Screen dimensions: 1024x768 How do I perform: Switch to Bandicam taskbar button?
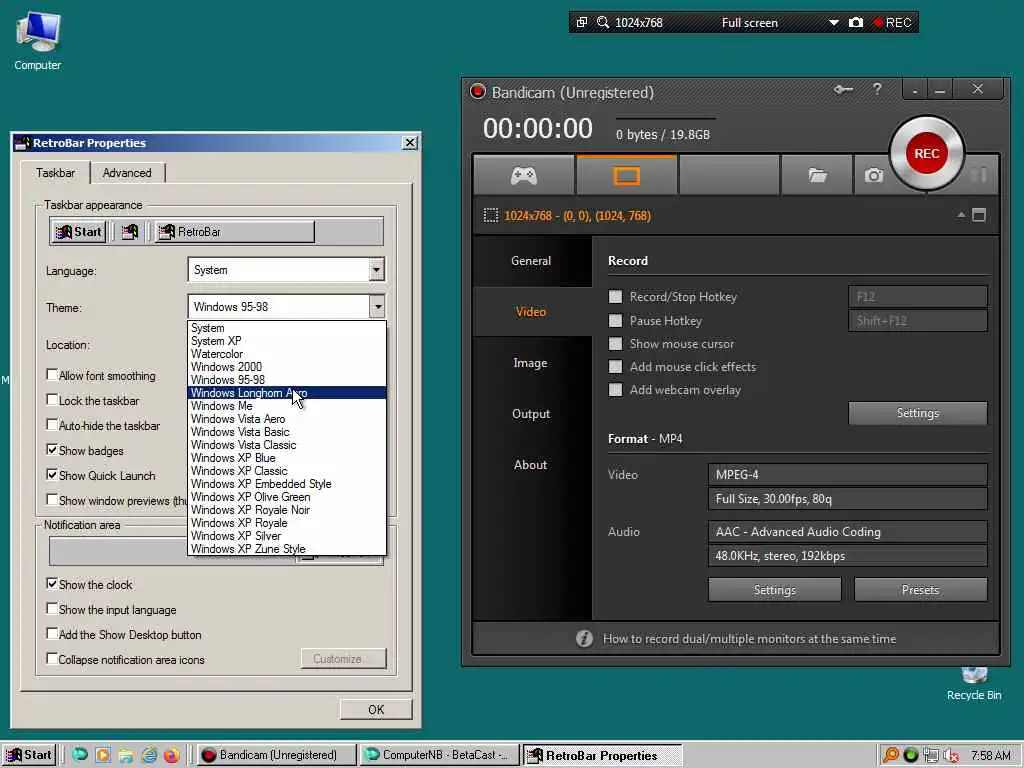click(277, 755)
